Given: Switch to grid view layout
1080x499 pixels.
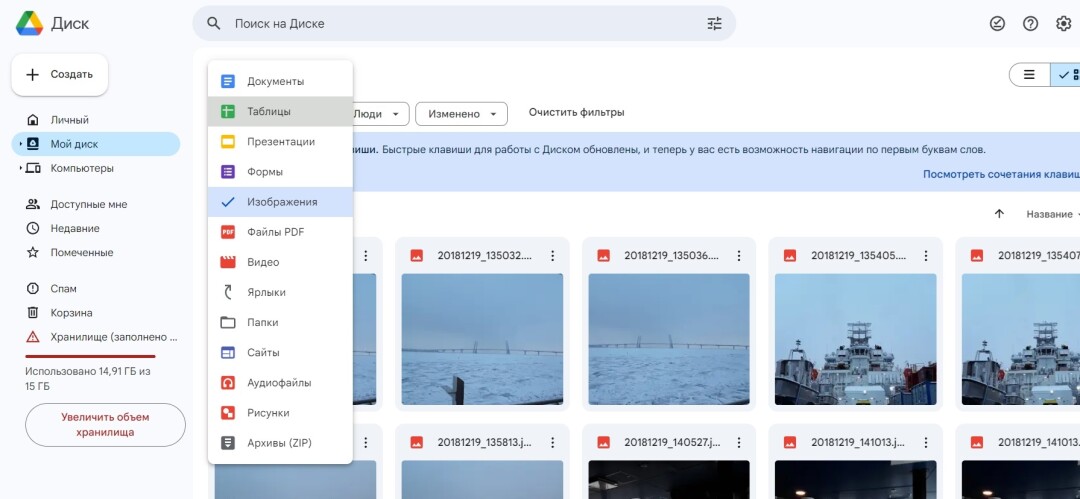Looking at the screenshot, I should [x=1068, y=75].
